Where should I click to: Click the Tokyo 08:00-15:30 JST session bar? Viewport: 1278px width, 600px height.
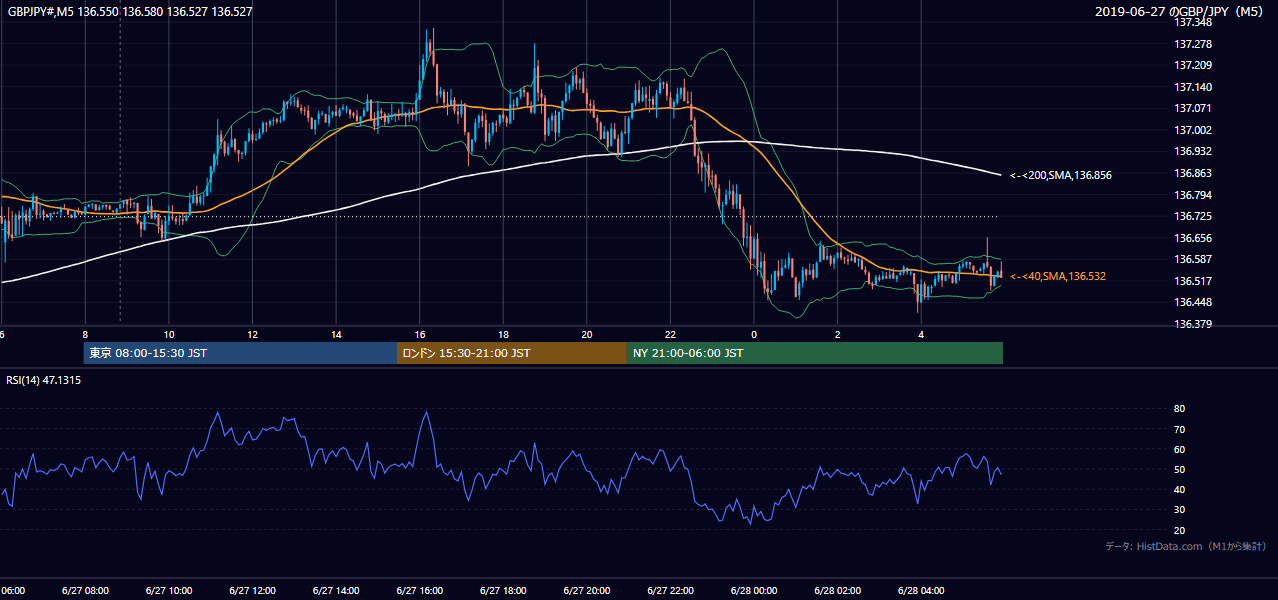coord(240,353)
